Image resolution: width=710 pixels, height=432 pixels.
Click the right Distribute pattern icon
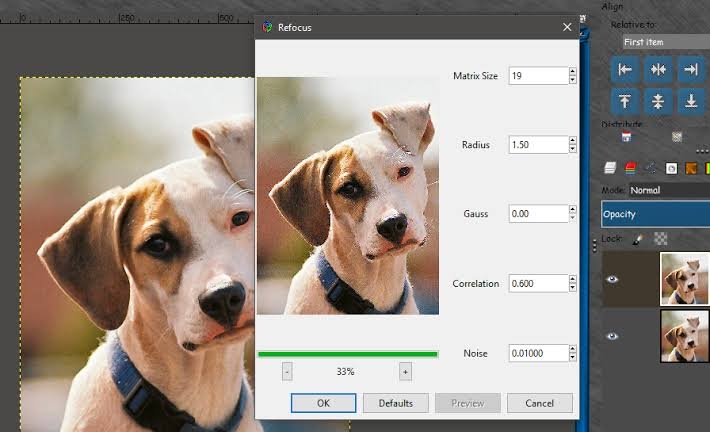click(x=677, y=137)
